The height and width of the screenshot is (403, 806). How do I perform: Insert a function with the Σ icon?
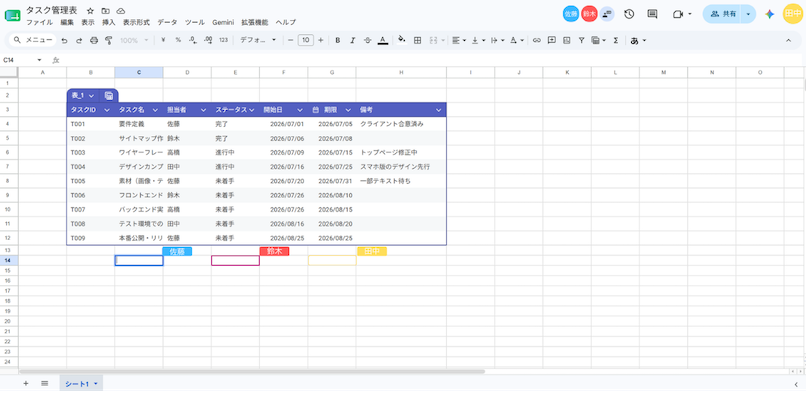615,40
